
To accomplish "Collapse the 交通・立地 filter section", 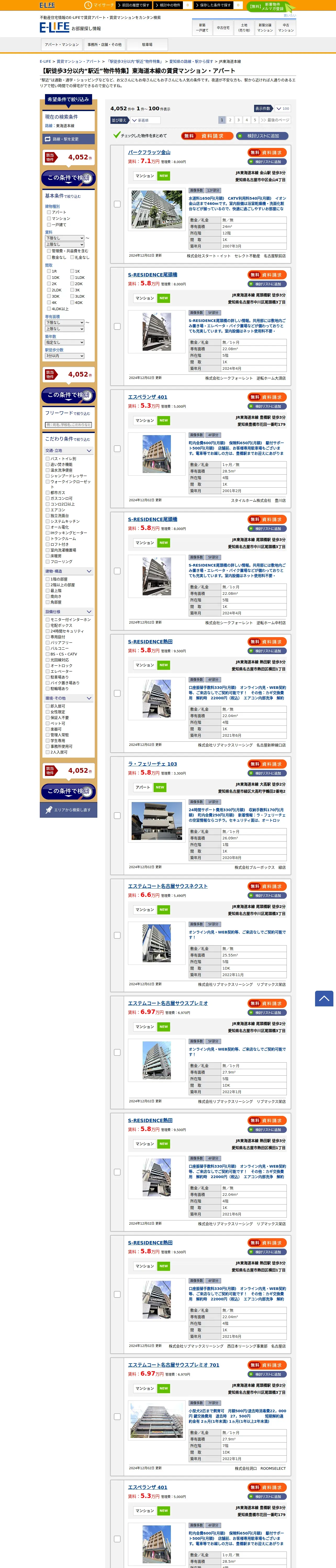I will coord(68,451).
